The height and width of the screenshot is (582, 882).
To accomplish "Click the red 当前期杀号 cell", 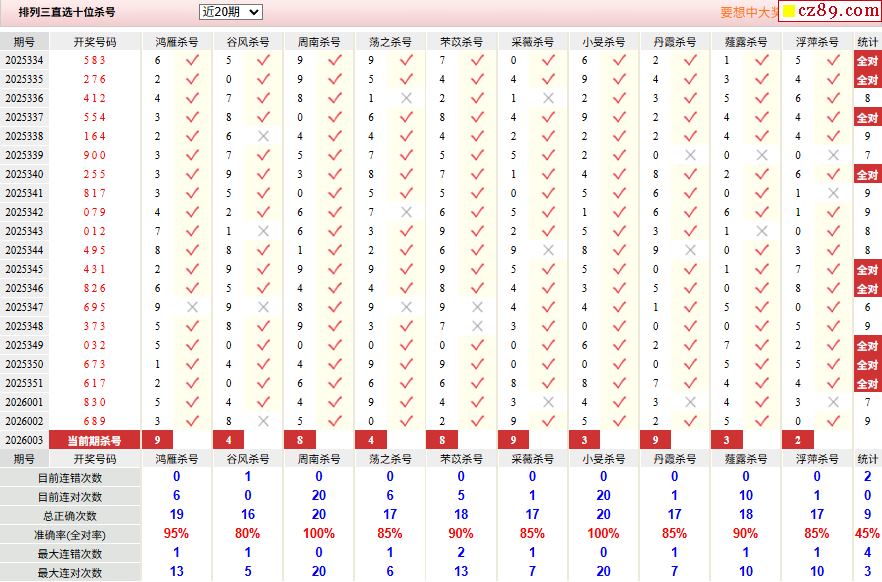I will pos(94,440).
